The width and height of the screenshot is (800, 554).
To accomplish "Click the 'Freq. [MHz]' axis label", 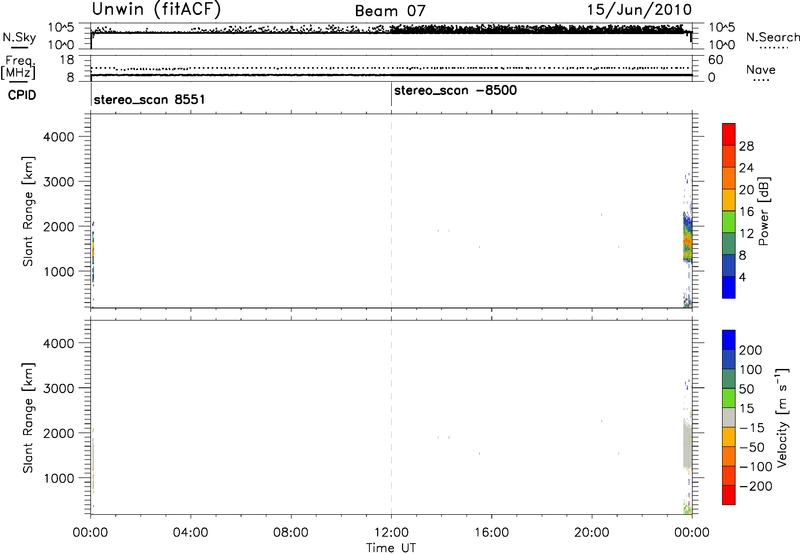I will (x=18, y=67).
